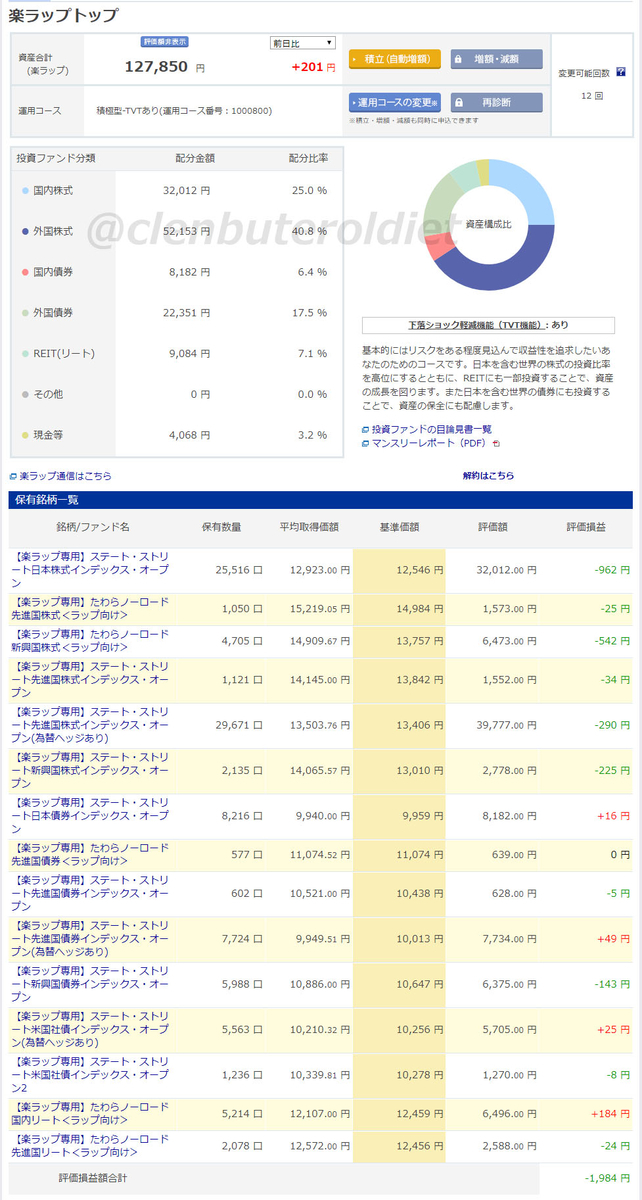This screenshot has height=1200, width=642.
Task: Open ステート・ストリート新興国債券インデックス・オープン fund link
Action: 90,984
